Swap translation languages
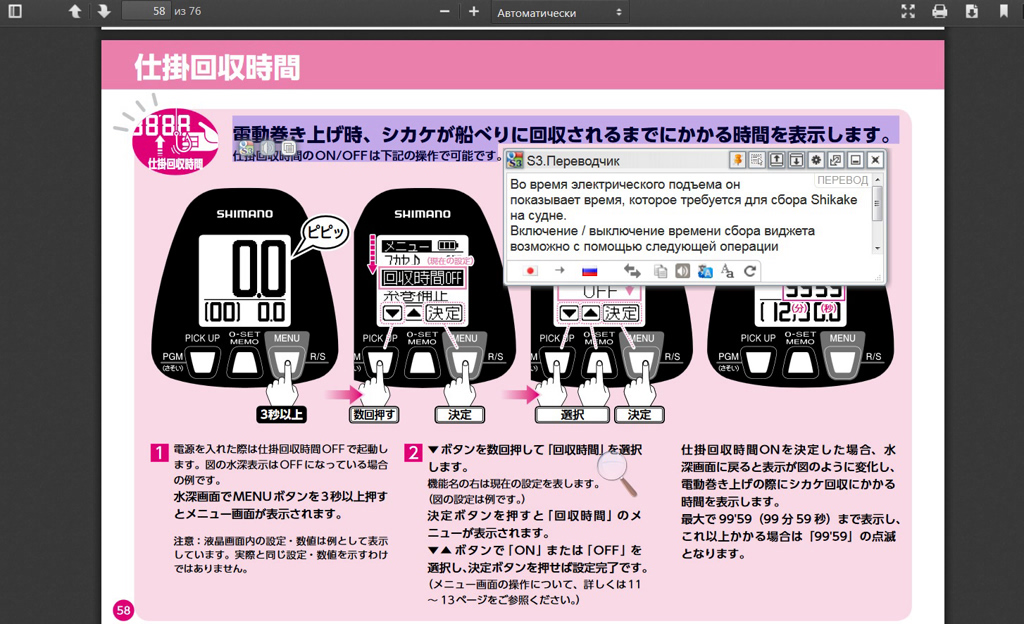This screenshot has height=624, width=1024. tap(632, 271)
